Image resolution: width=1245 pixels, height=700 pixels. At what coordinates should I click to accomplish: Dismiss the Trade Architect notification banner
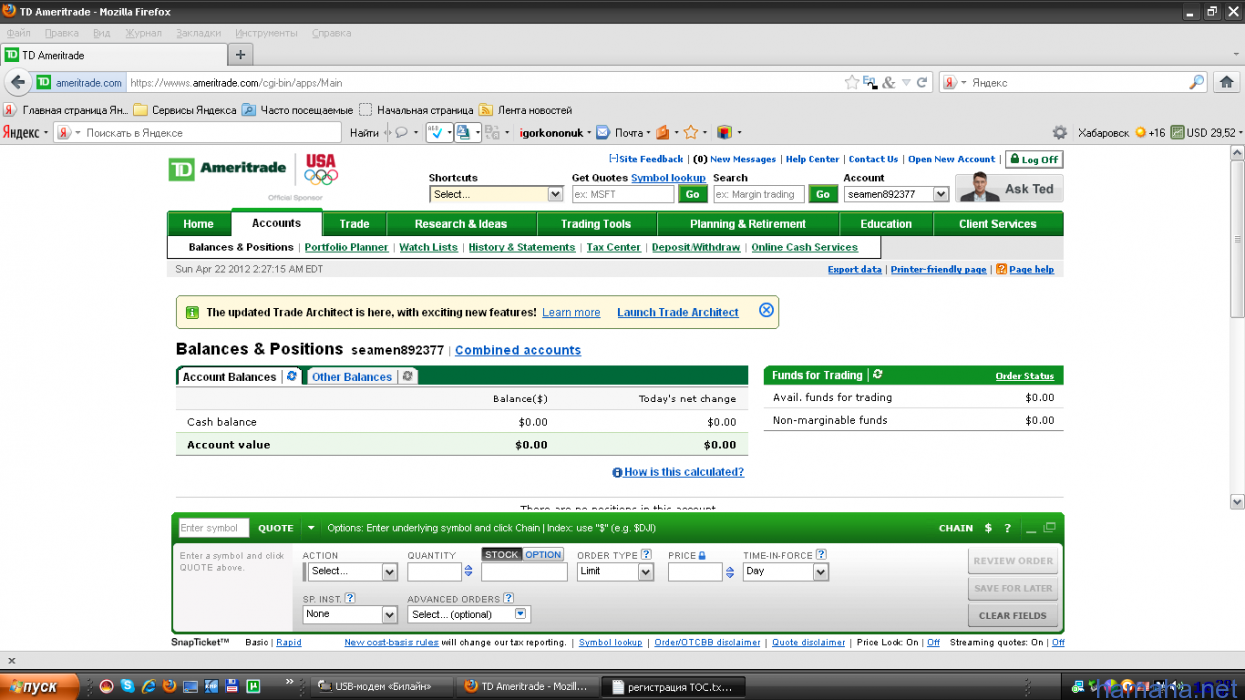766,310
